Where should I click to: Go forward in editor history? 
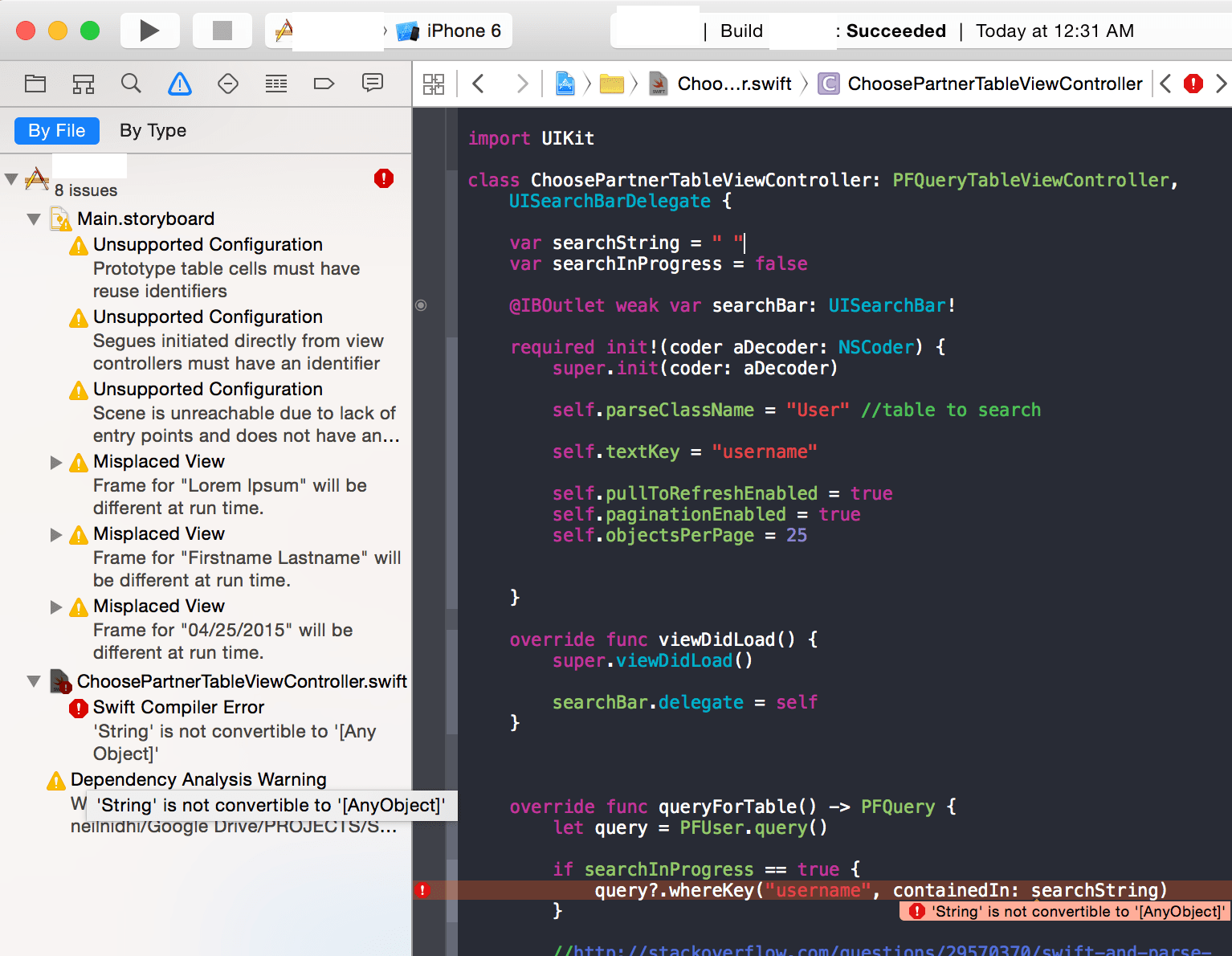pos(523,84)
